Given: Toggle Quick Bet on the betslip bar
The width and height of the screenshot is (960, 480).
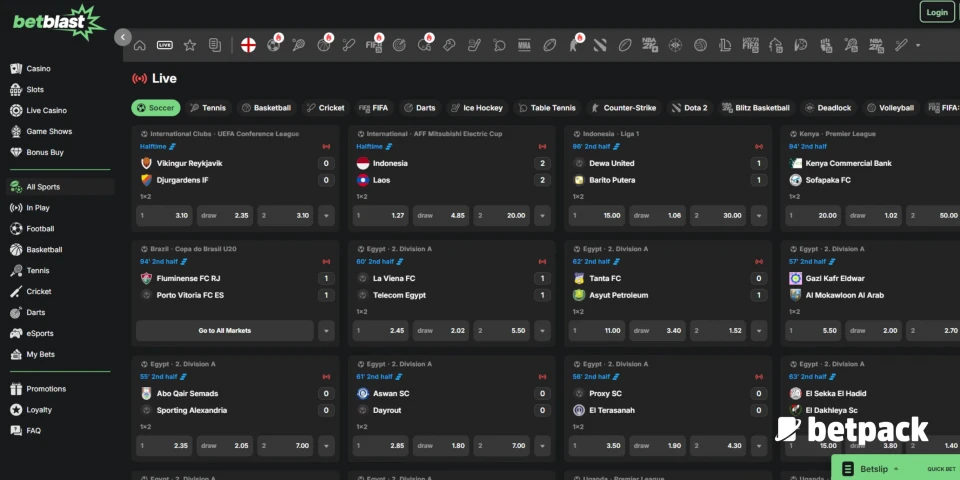Looking at the screenshot, I should 942,469.
